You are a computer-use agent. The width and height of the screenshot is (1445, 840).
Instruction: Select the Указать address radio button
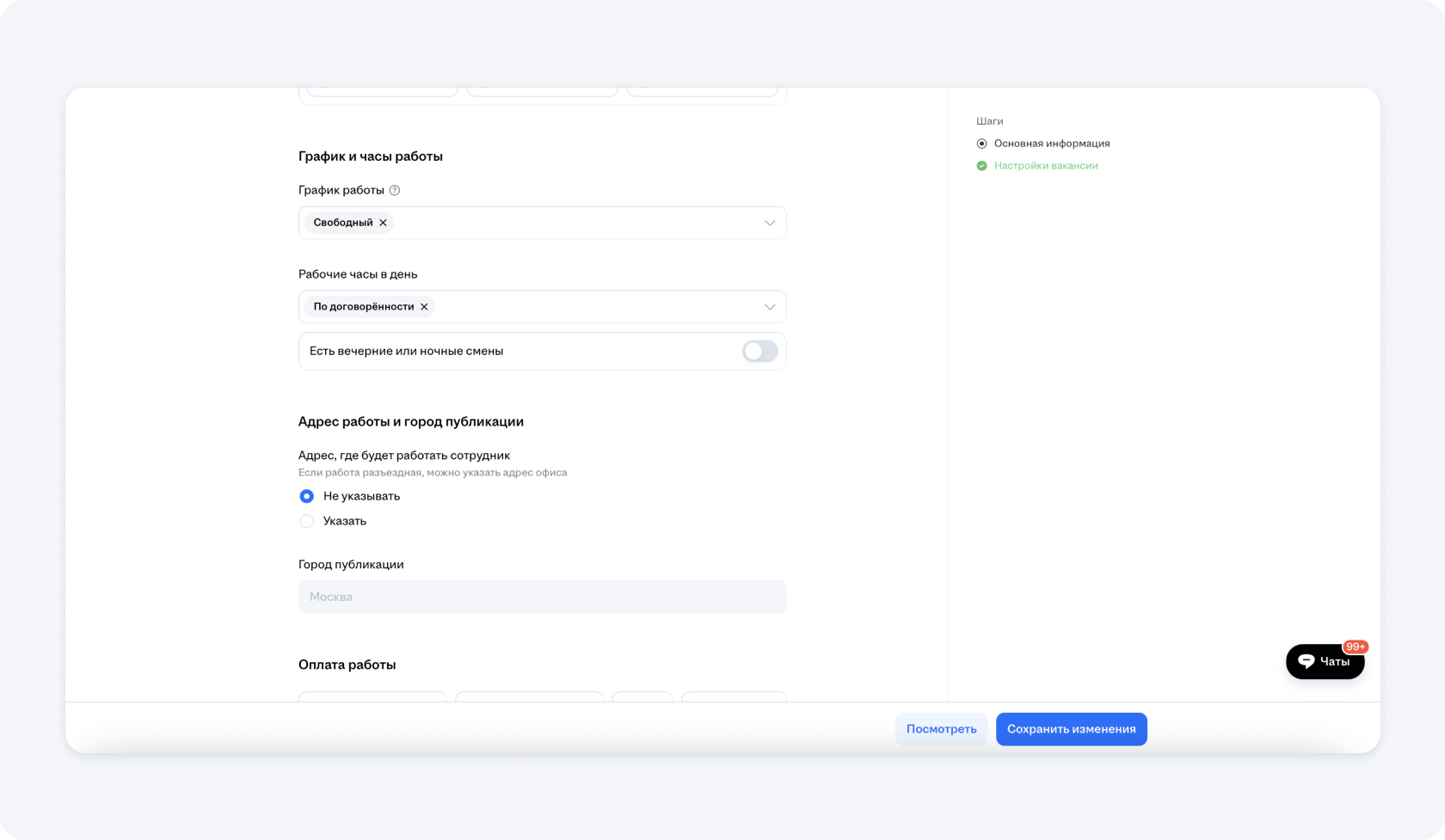[307, 521]
